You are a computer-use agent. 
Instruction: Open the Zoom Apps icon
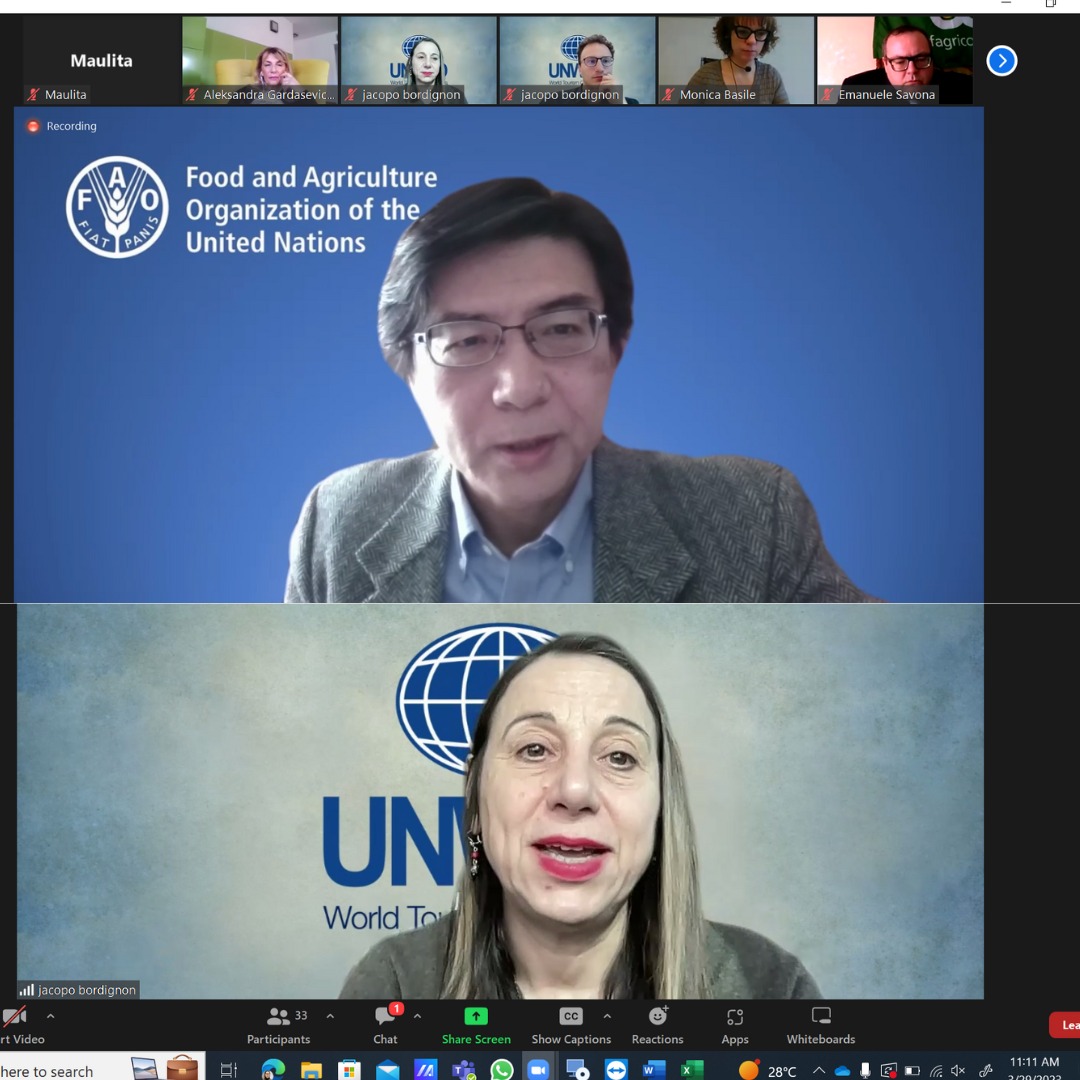pos(735,1017)
